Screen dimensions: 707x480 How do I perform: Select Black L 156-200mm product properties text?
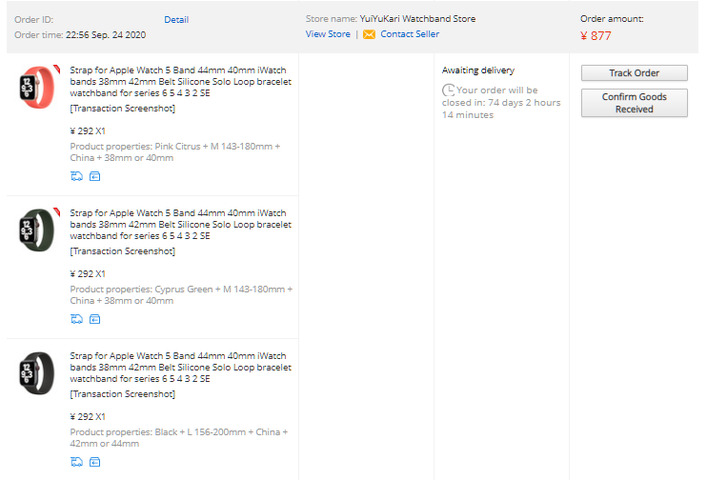pos(179,438)
